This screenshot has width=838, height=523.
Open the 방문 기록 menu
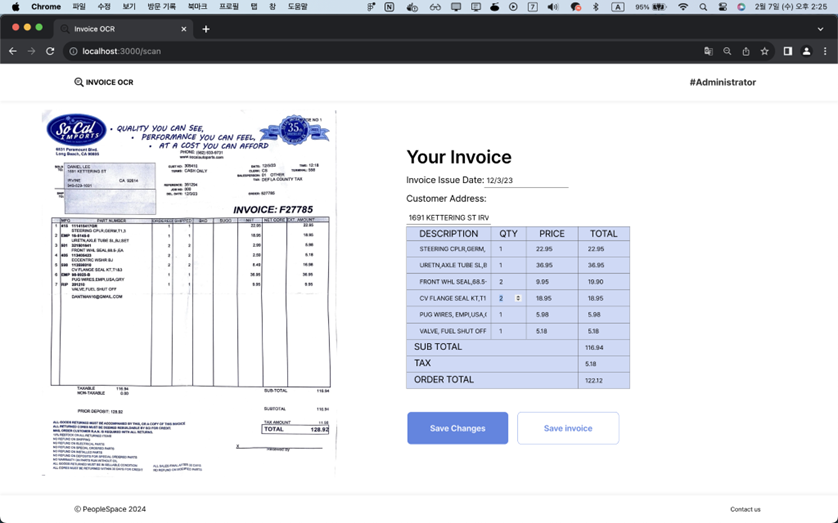click(x=161, y=7)
